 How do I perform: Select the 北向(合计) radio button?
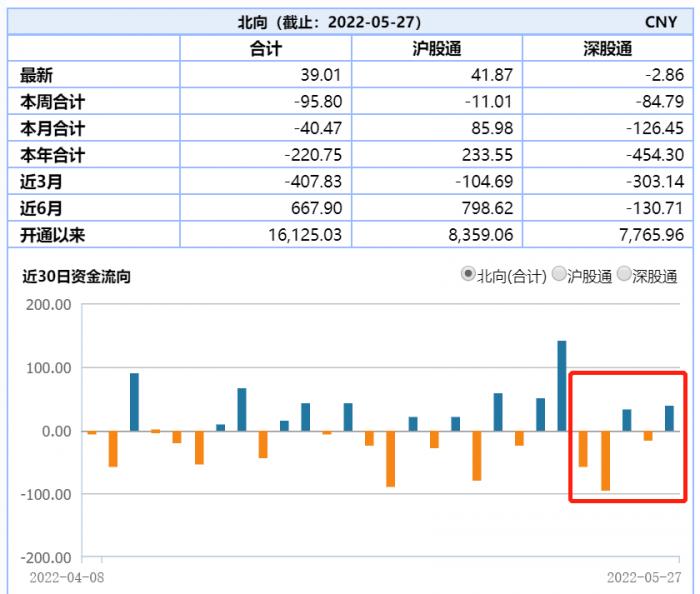tap(467, 274)
